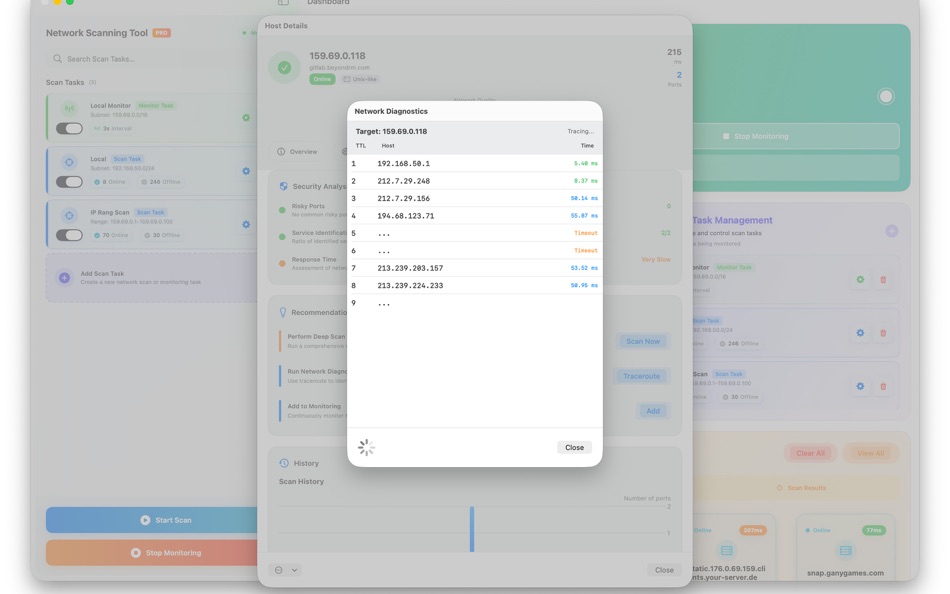Viewport: 950px width, 594px height.
Task: Click the IP Rang Scan target icon
Action: pos(69,215)
